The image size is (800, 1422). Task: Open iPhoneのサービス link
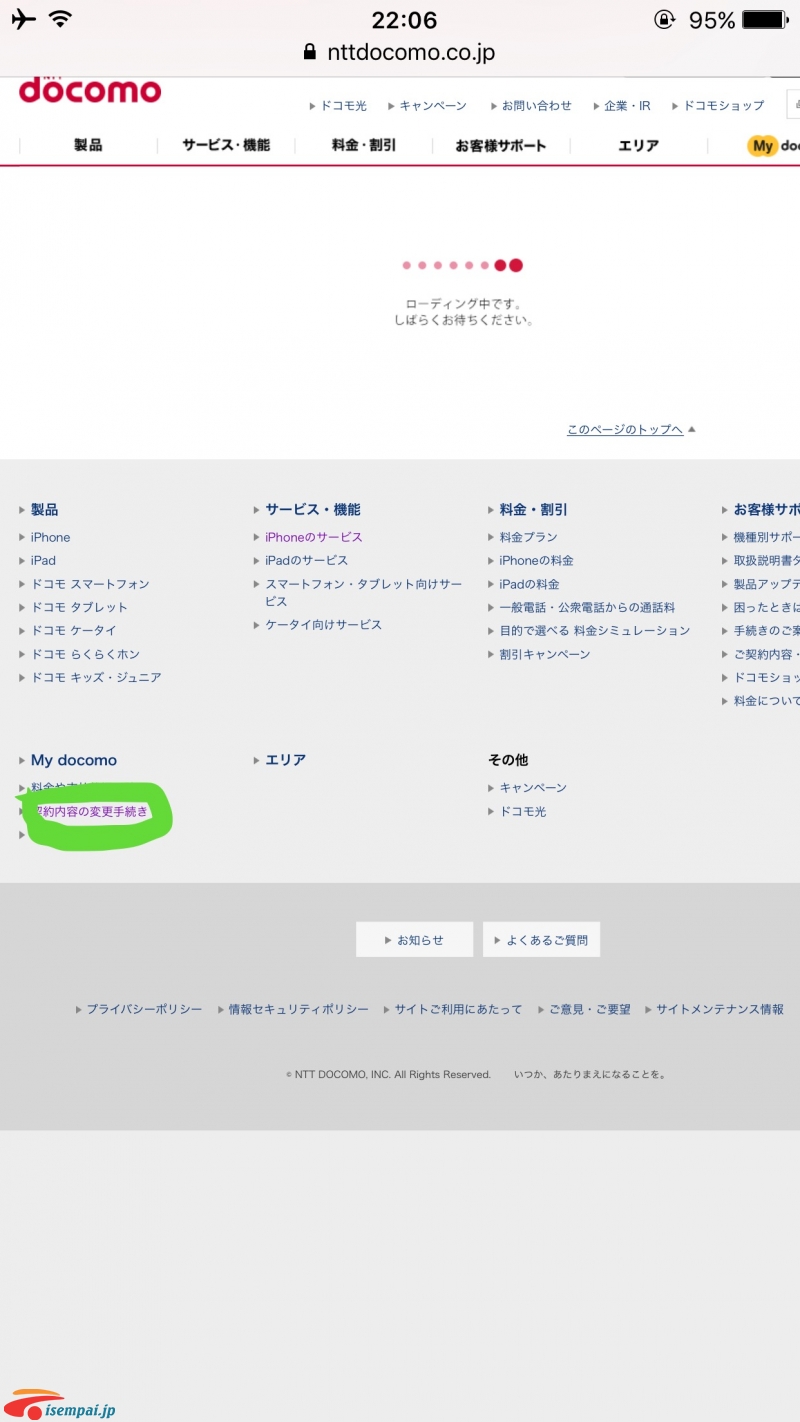[x=314, y=537]
